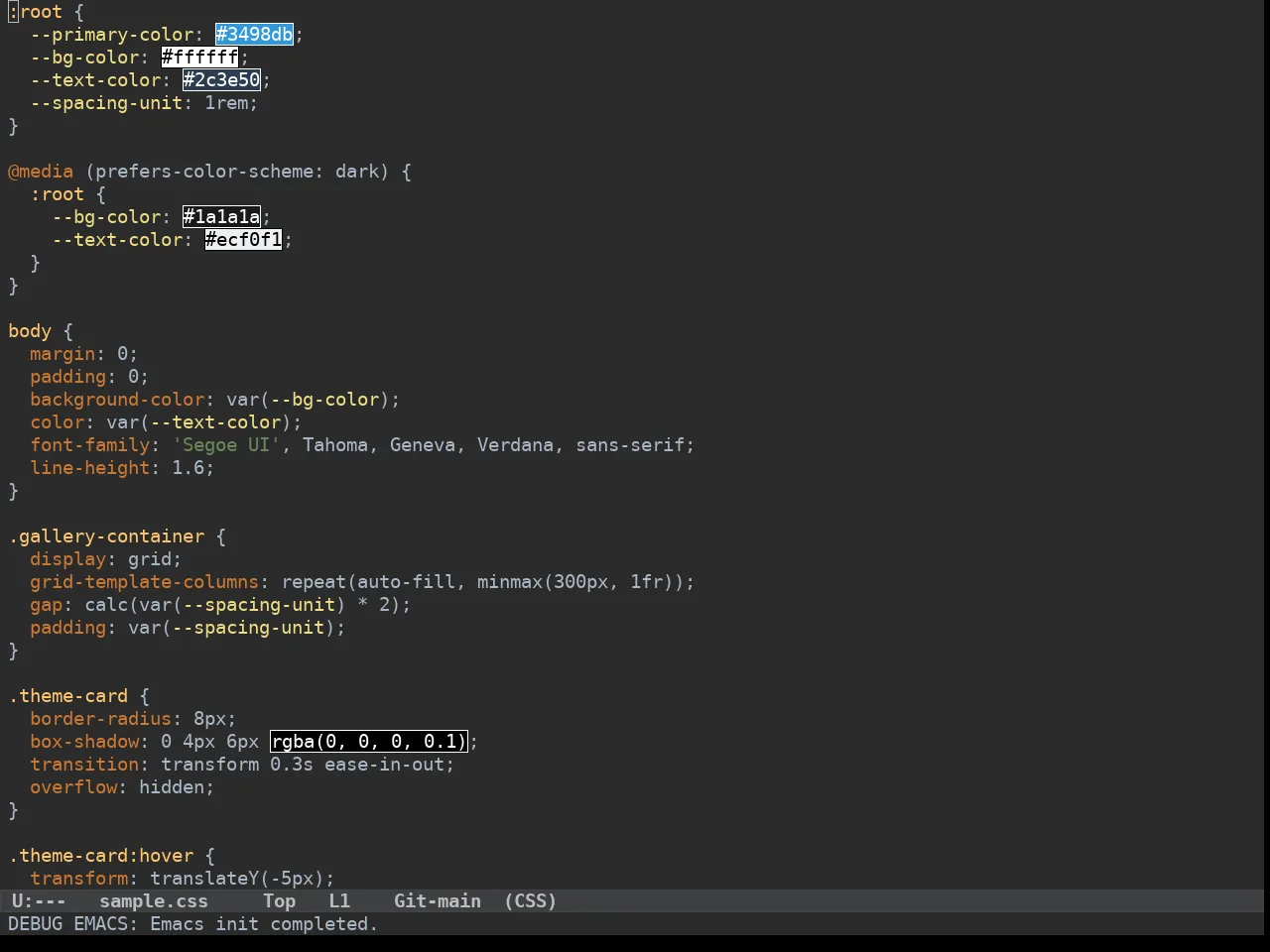Click the L1 line number indicator
This screenshot has width=1270, height=952.
click(339, 901)
